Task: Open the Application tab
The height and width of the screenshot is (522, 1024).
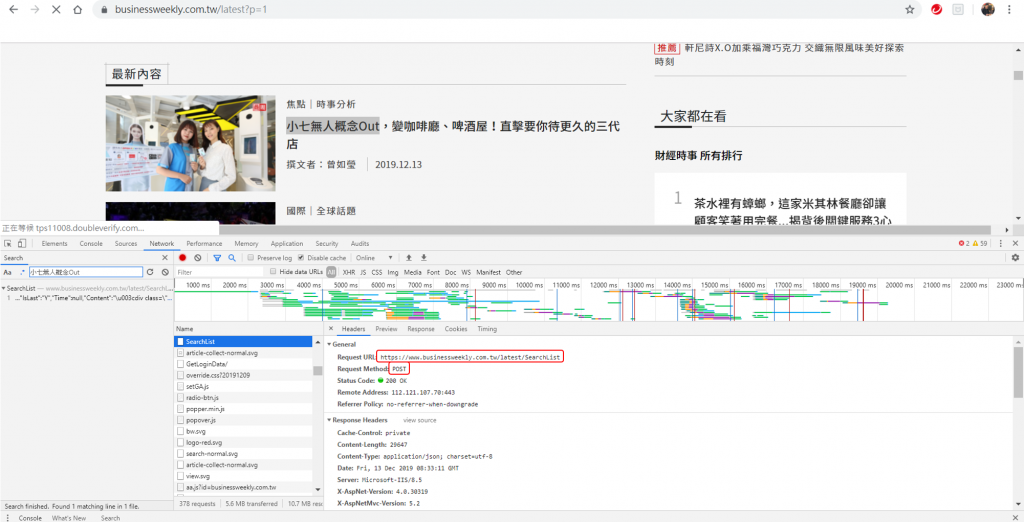Action: point(287,244)
